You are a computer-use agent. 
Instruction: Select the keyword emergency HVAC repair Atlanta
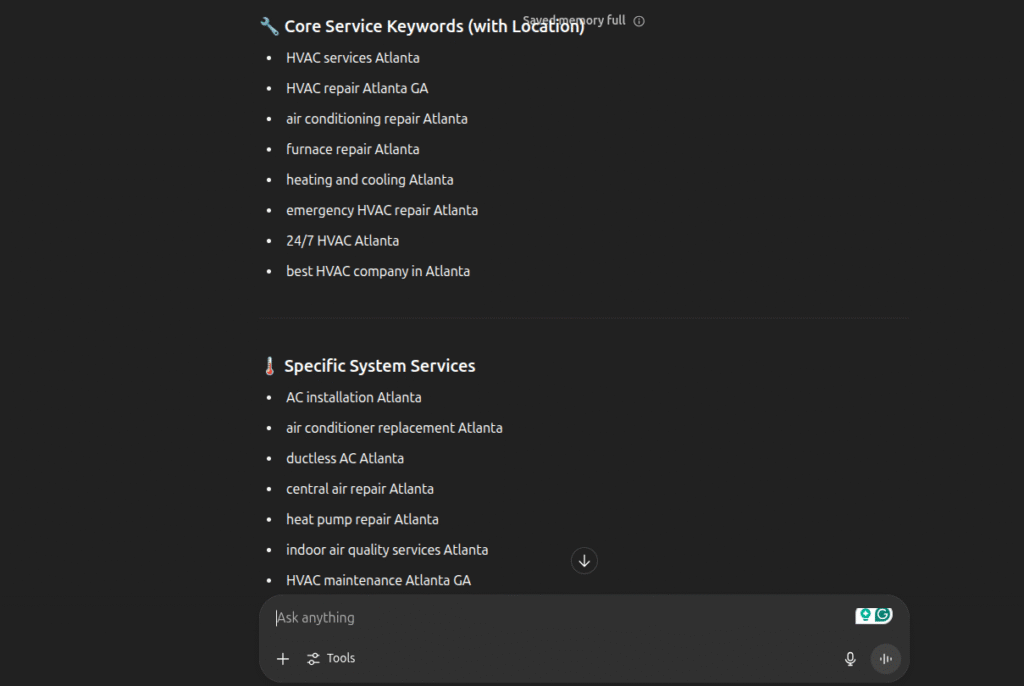click(382, 210)
